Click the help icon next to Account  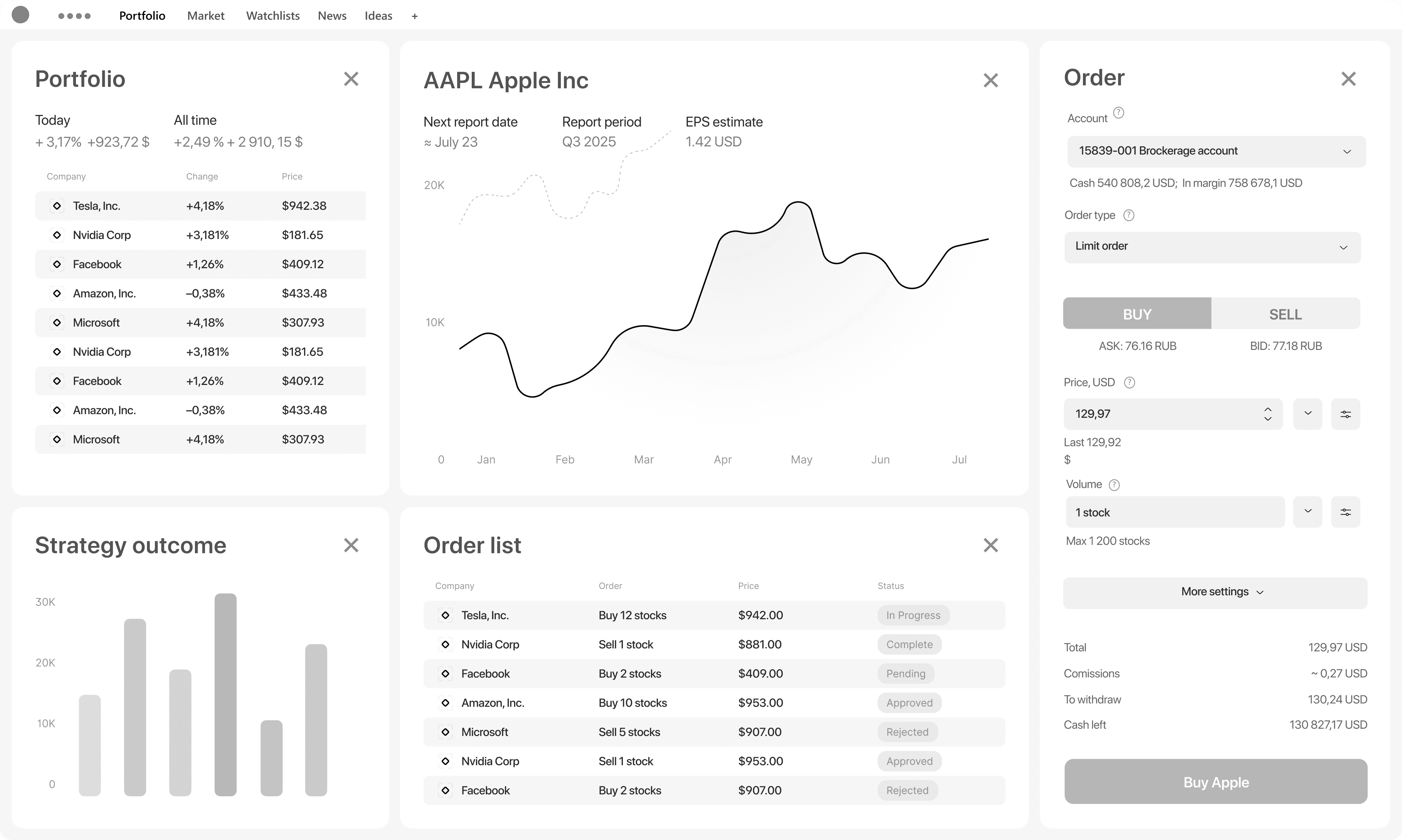(x=1118, y=113)
